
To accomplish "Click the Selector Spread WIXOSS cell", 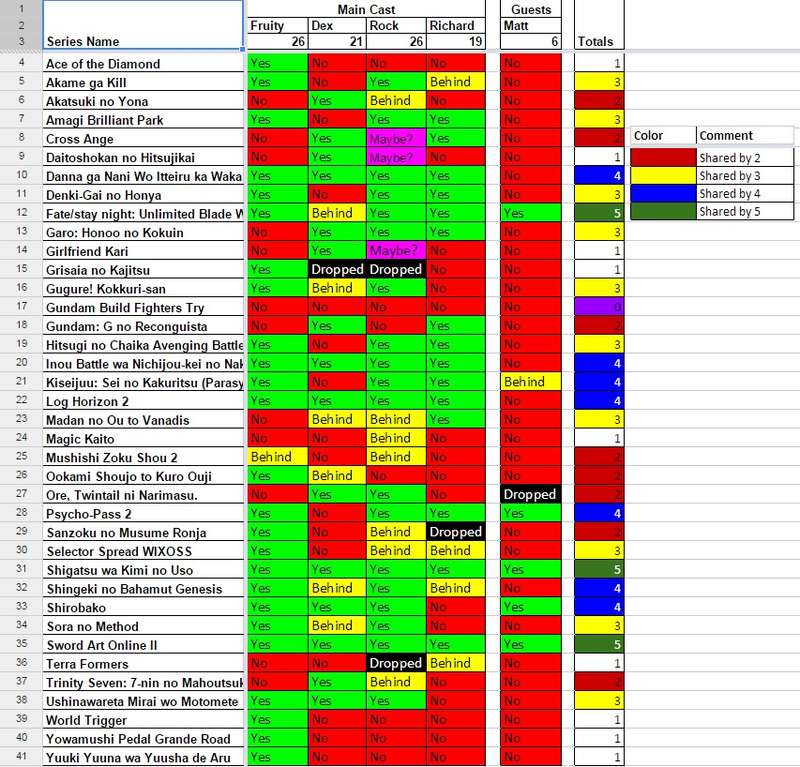I will click(x=143, y=551).
